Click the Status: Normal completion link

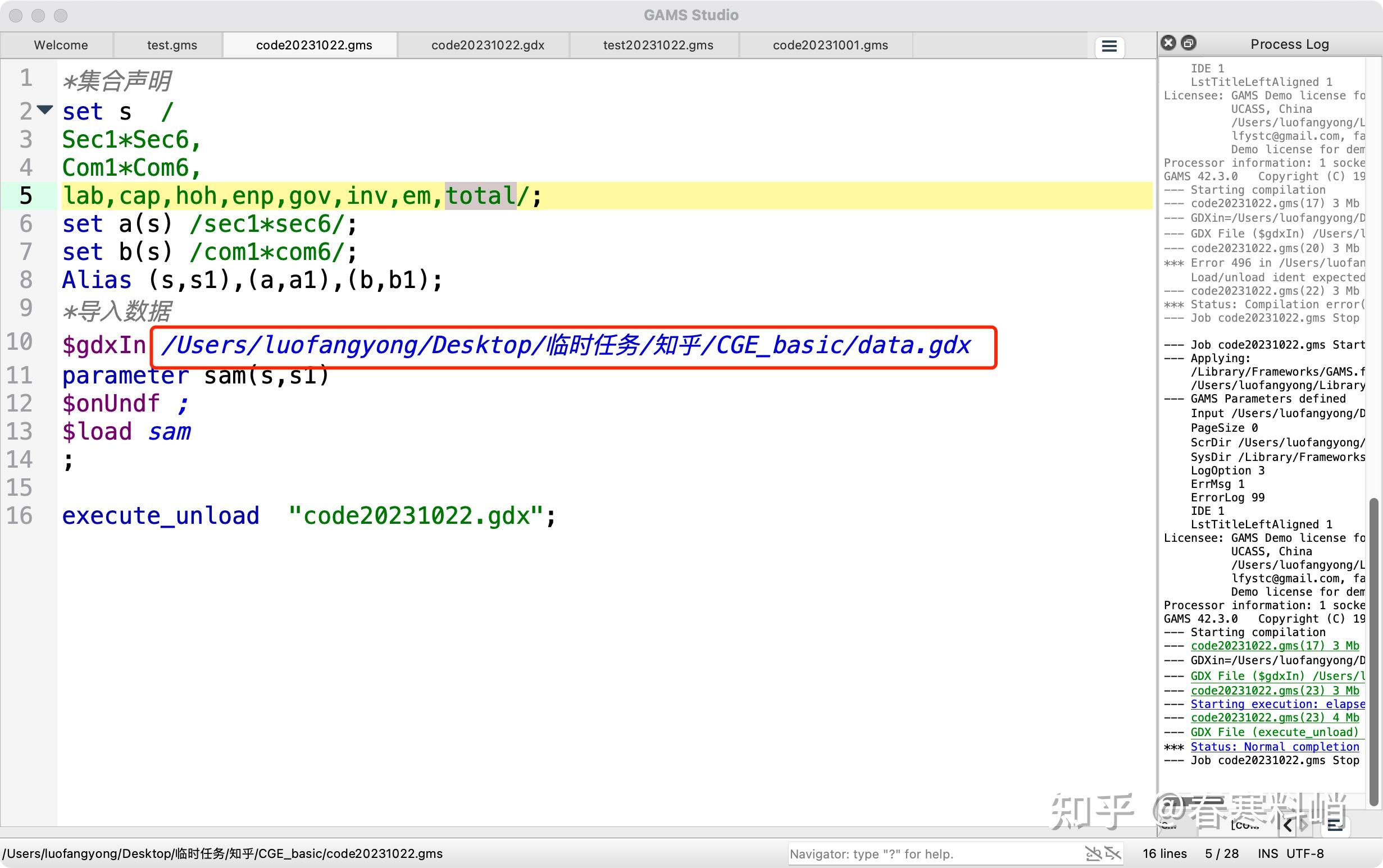click(x=1275, y=747)
